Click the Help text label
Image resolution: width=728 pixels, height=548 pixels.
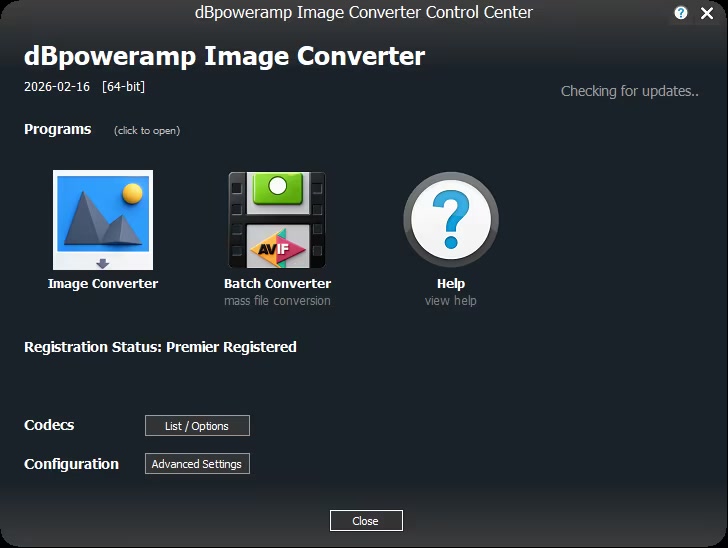click(x=450, y=284)
